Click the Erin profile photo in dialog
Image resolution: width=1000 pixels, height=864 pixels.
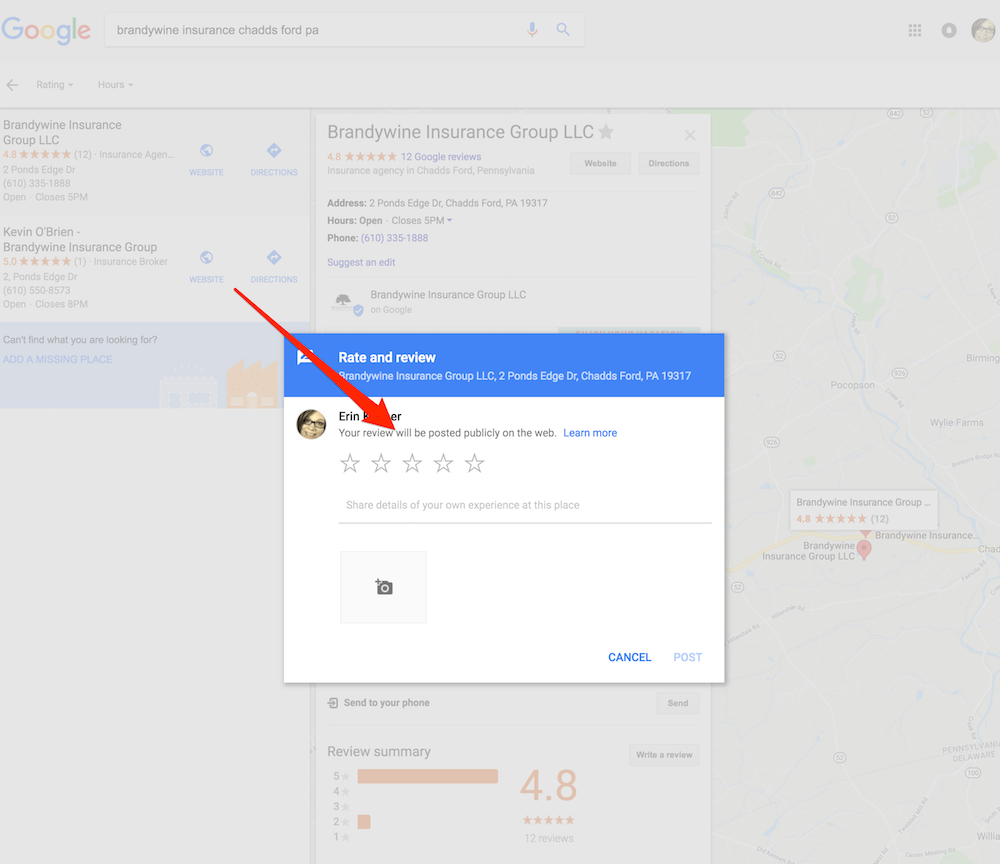pyautogui.click(x=312, y=425)
